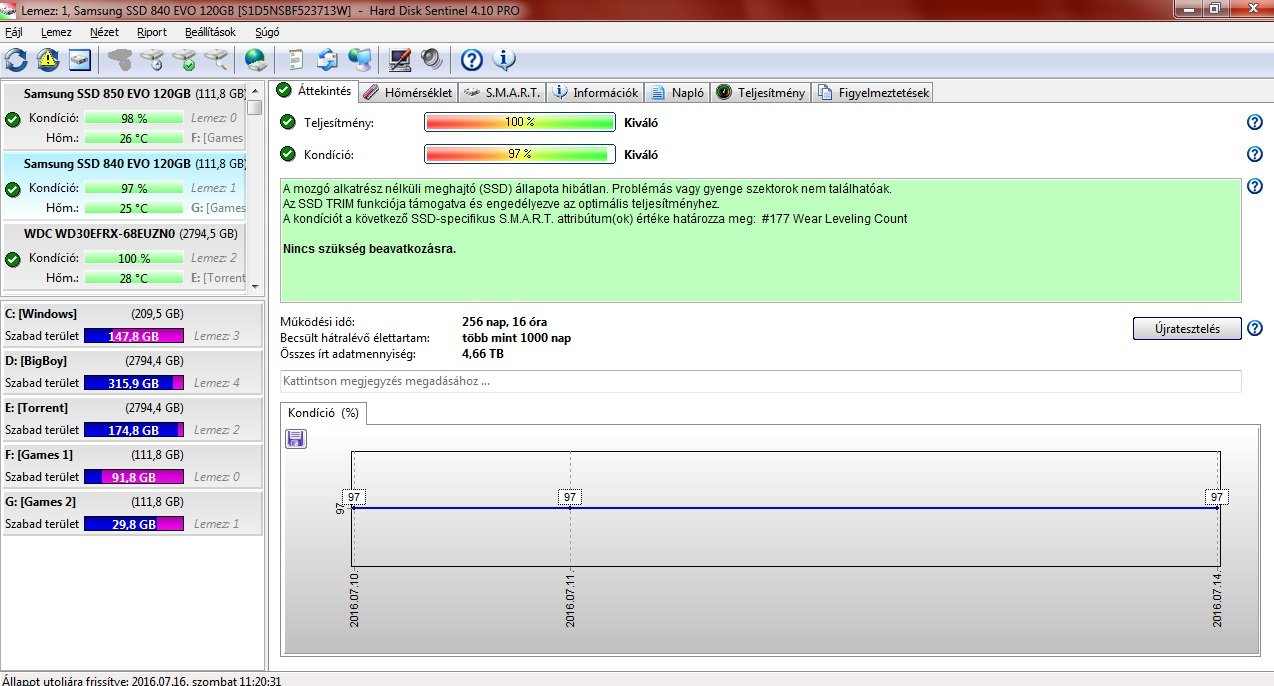The width and height of the screenshot is (1274, 686).
Task: Click the 315,9 GB free space bar
Action: click(x=134, y=383)
